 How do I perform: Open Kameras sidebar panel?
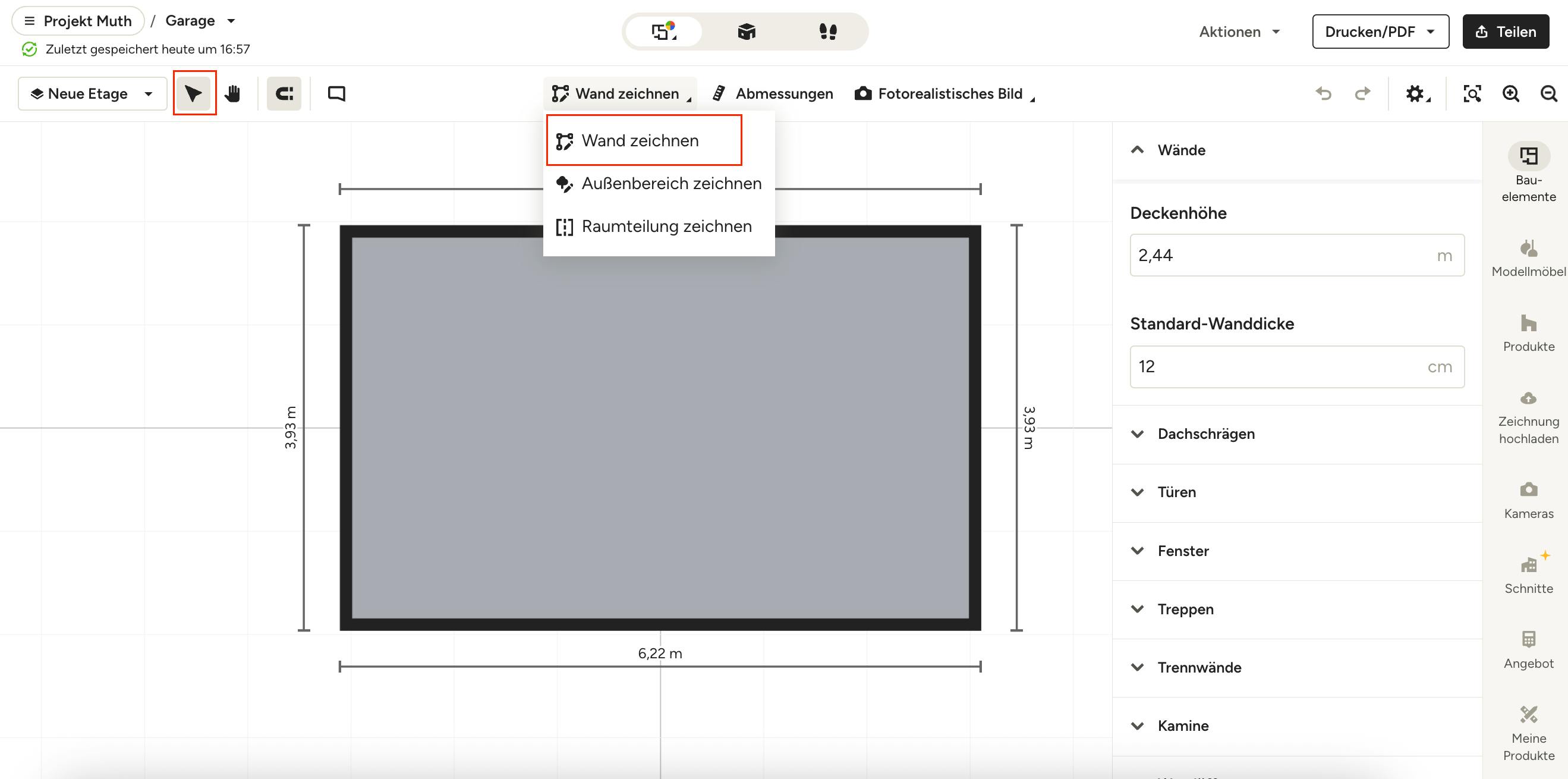[x=1528, y=501]
